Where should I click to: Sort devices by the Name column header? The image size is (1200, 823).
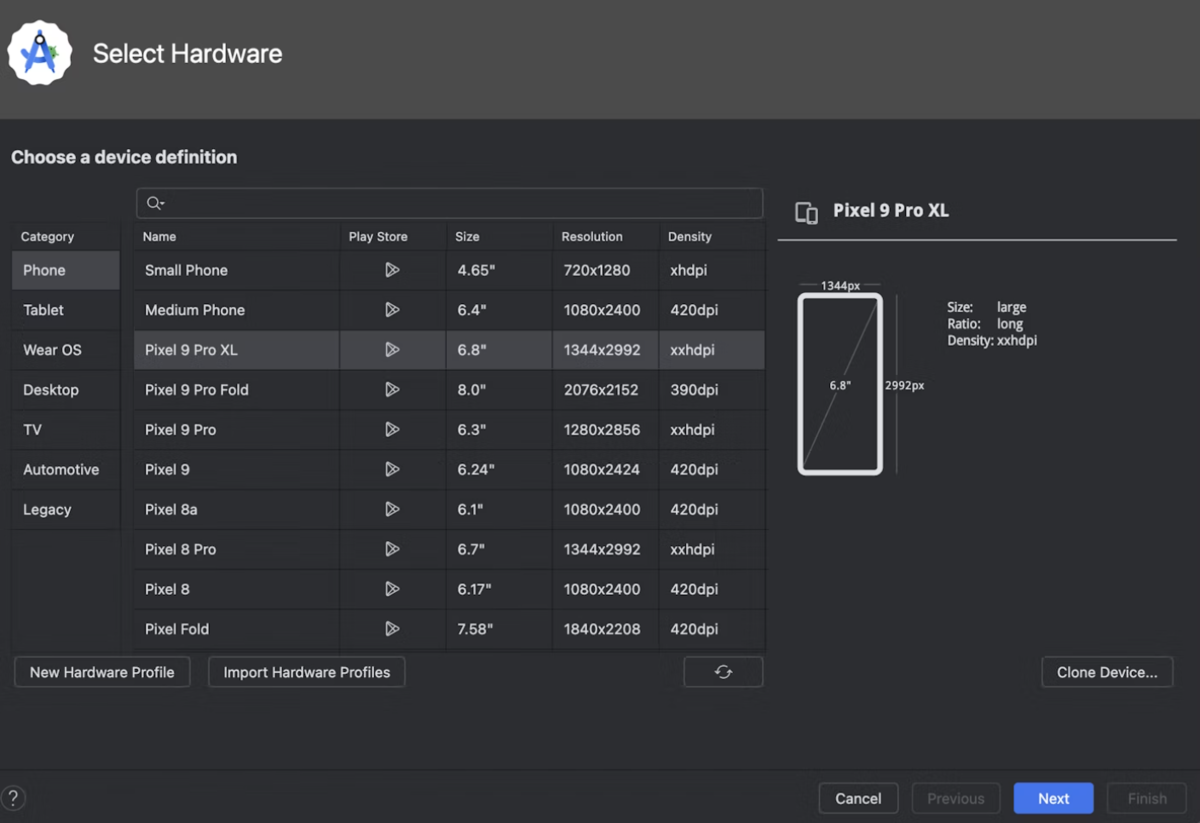(237, 237)
